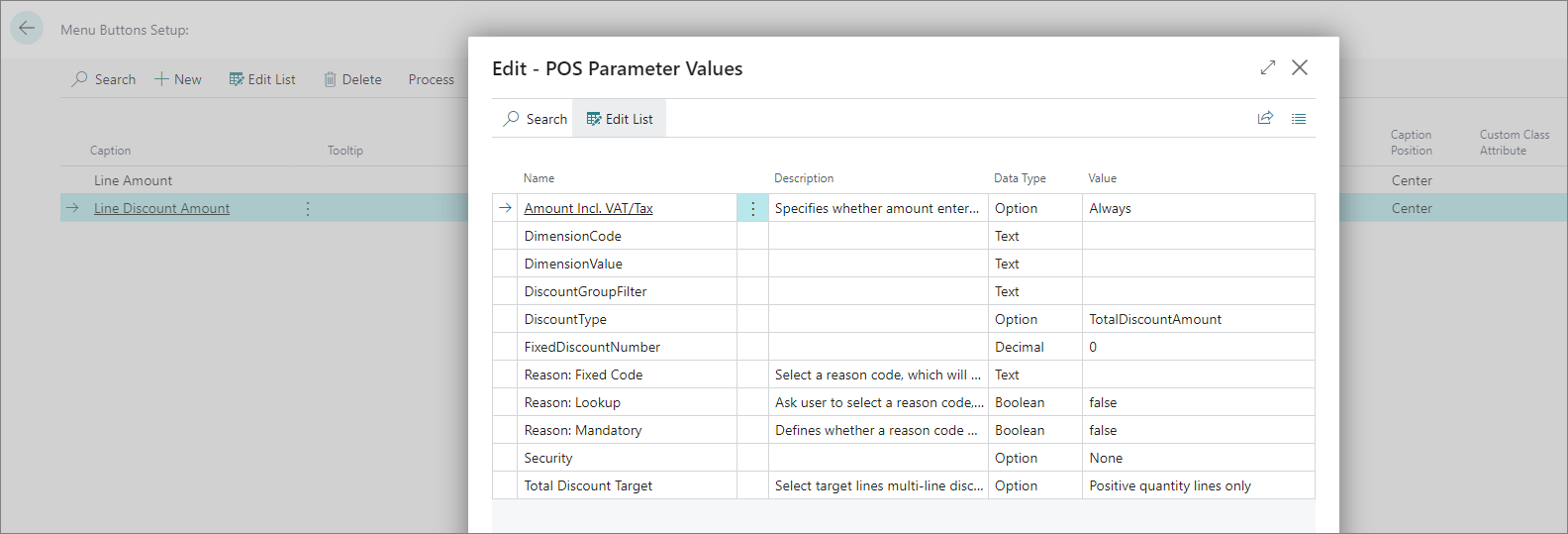Click Reason: Lookup name cell
Image resolution: width=1568 pixels, height=534 pixels.
pyautogui.click(x=627, y=402)
